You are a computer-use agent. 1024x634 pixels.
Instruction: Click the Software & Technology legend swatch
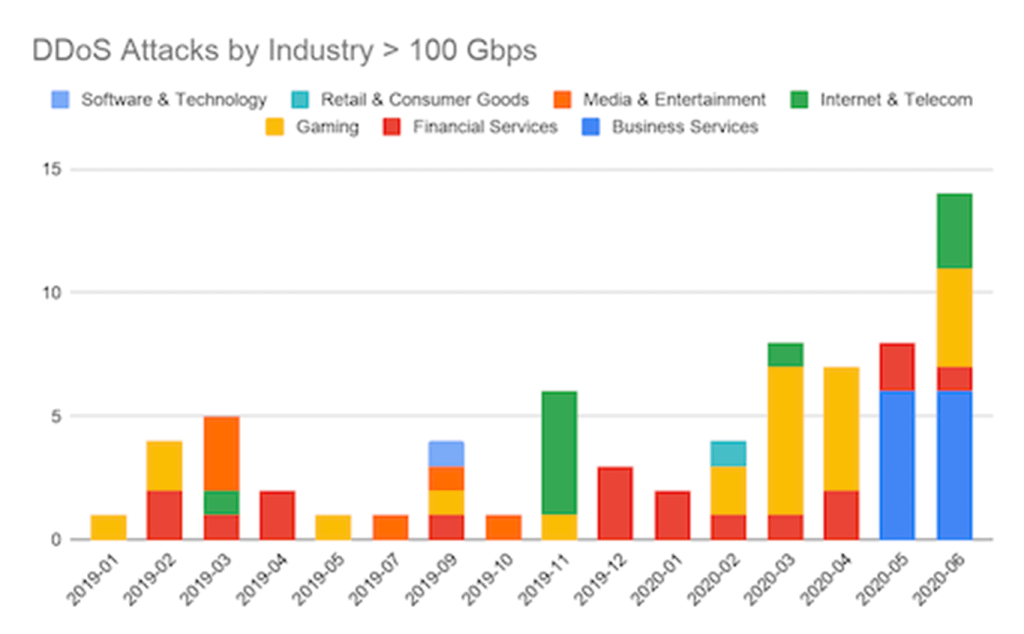(61, 100)
